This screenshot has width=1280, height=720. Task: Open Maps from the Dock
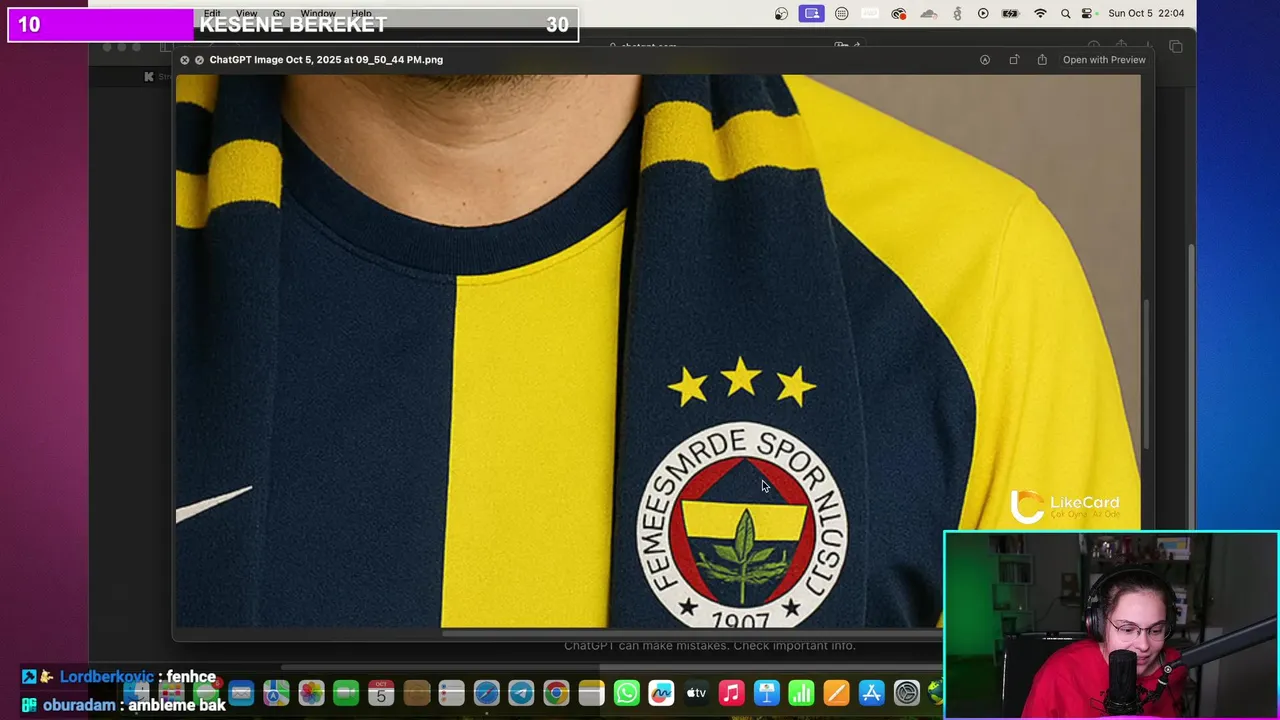[276, 693]
